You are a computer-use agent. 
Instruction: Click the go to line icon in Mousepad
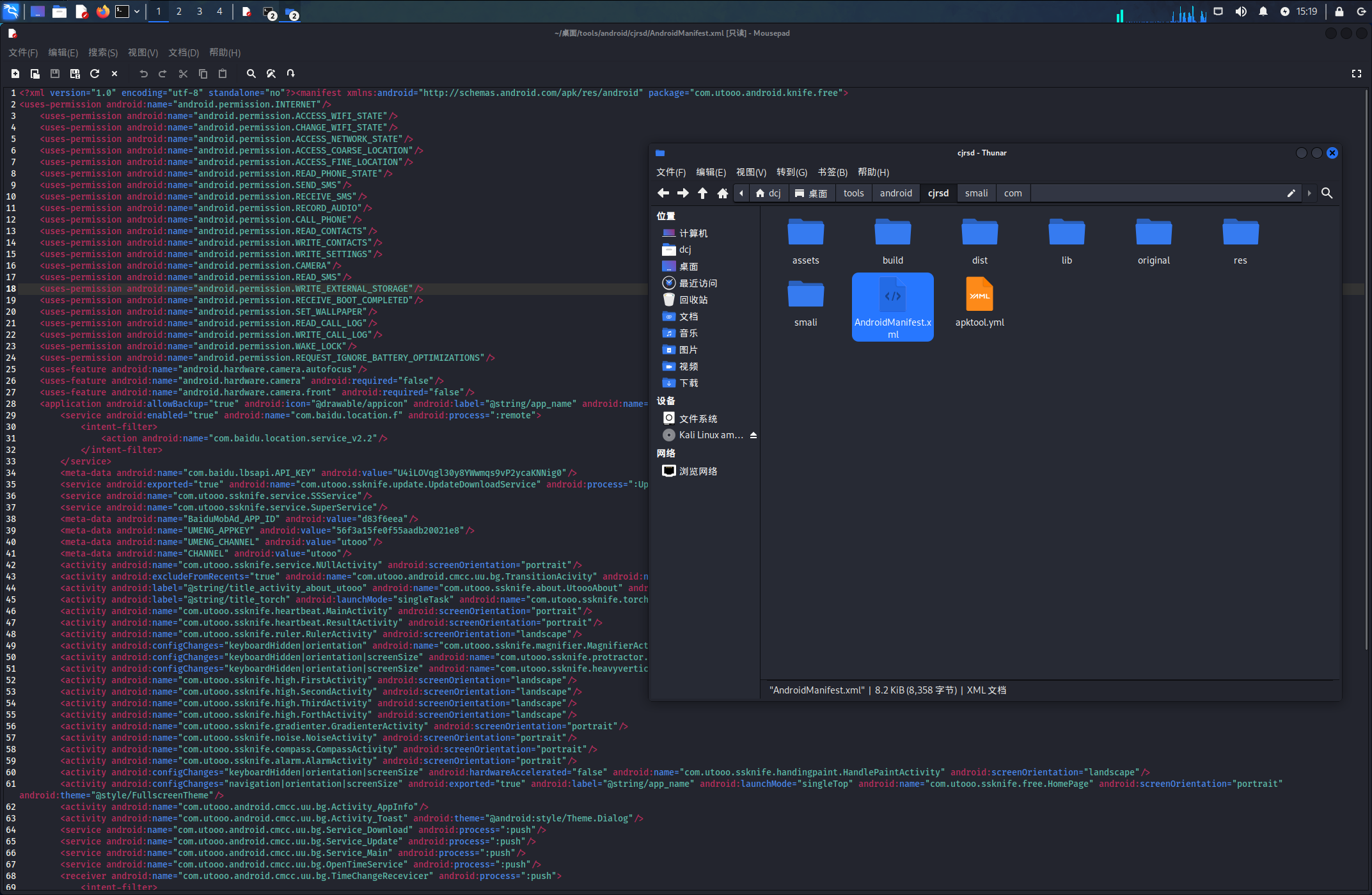coord(291,74)
